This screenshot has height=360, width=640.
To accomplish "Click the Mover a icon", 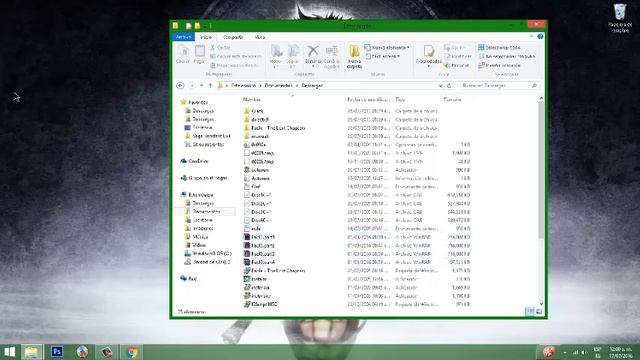I will [x=276, y=56].
